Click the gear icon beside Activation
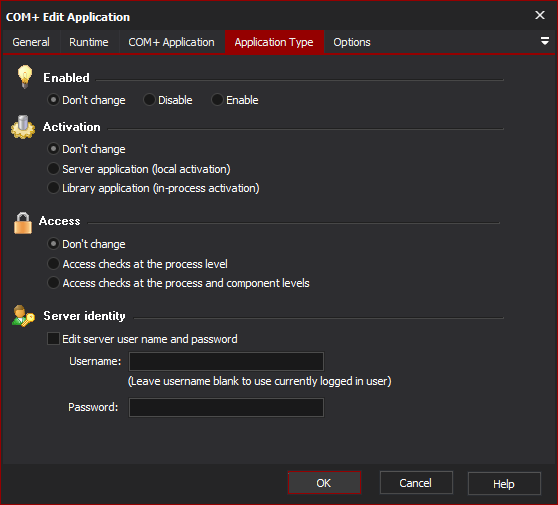The height and width of the screenshot is (505, 558). pos(23,127)
